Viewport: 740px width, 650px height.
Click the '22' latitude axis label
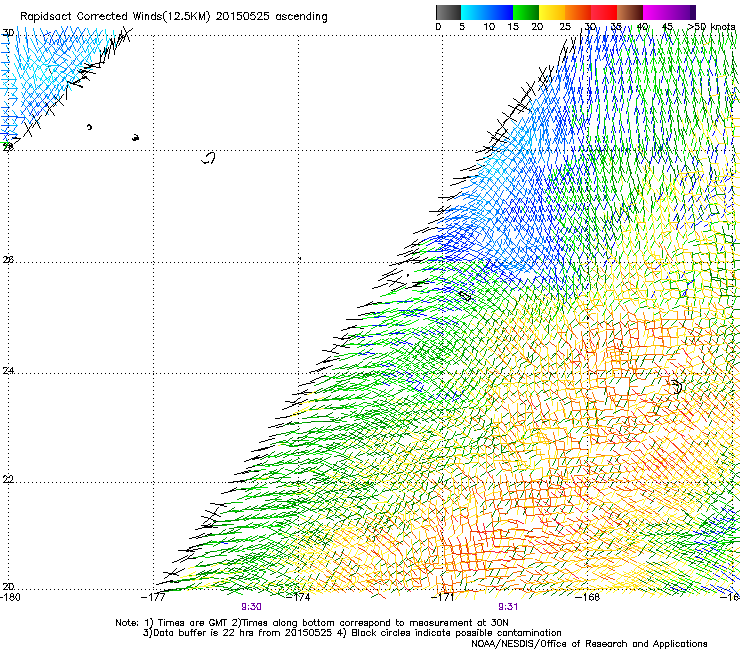[8, 479]
